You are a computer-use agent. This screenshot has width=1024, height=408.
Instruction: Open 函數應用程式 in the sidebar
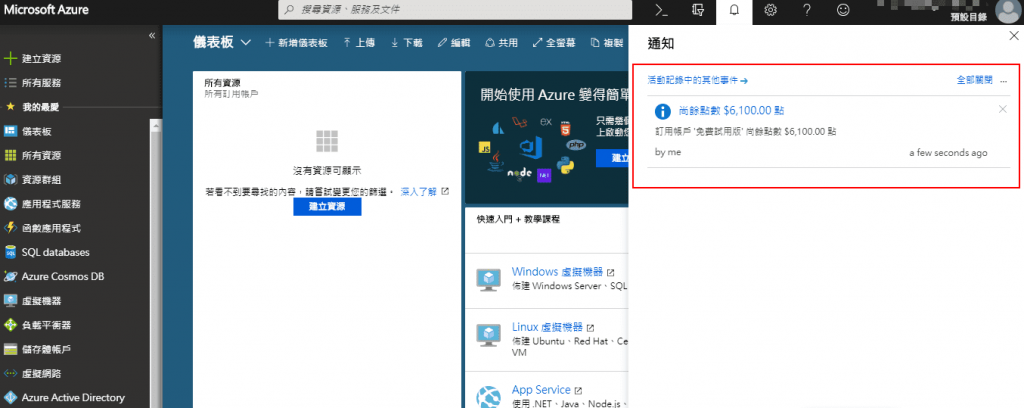pyautogui.click(x=51, y=228)
